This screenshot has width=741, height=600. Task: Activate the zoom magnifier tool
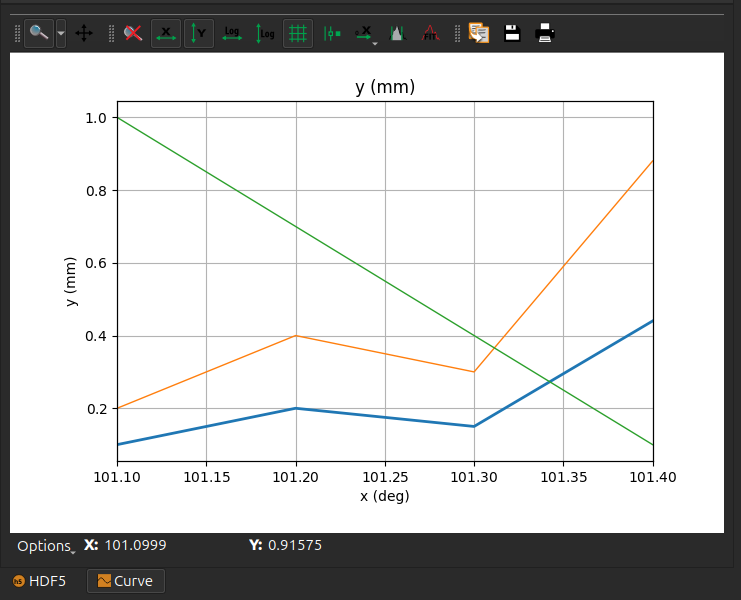click(x=39, y=34)
